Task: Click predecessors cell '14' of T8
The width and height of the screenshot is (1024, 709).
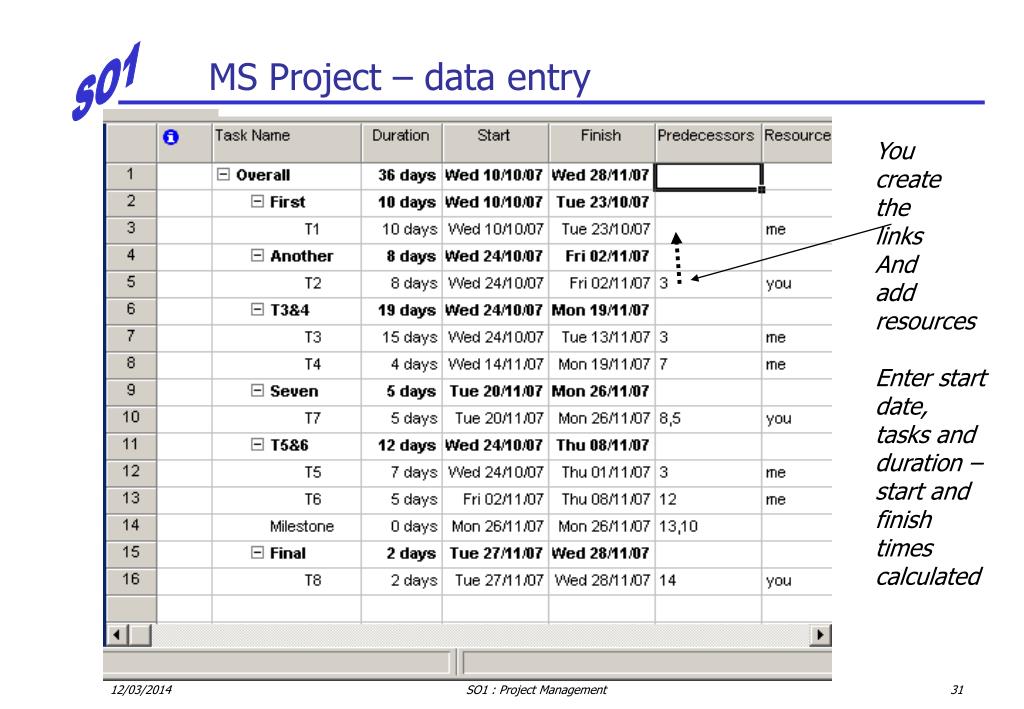Action: click(x=708, y=580)
